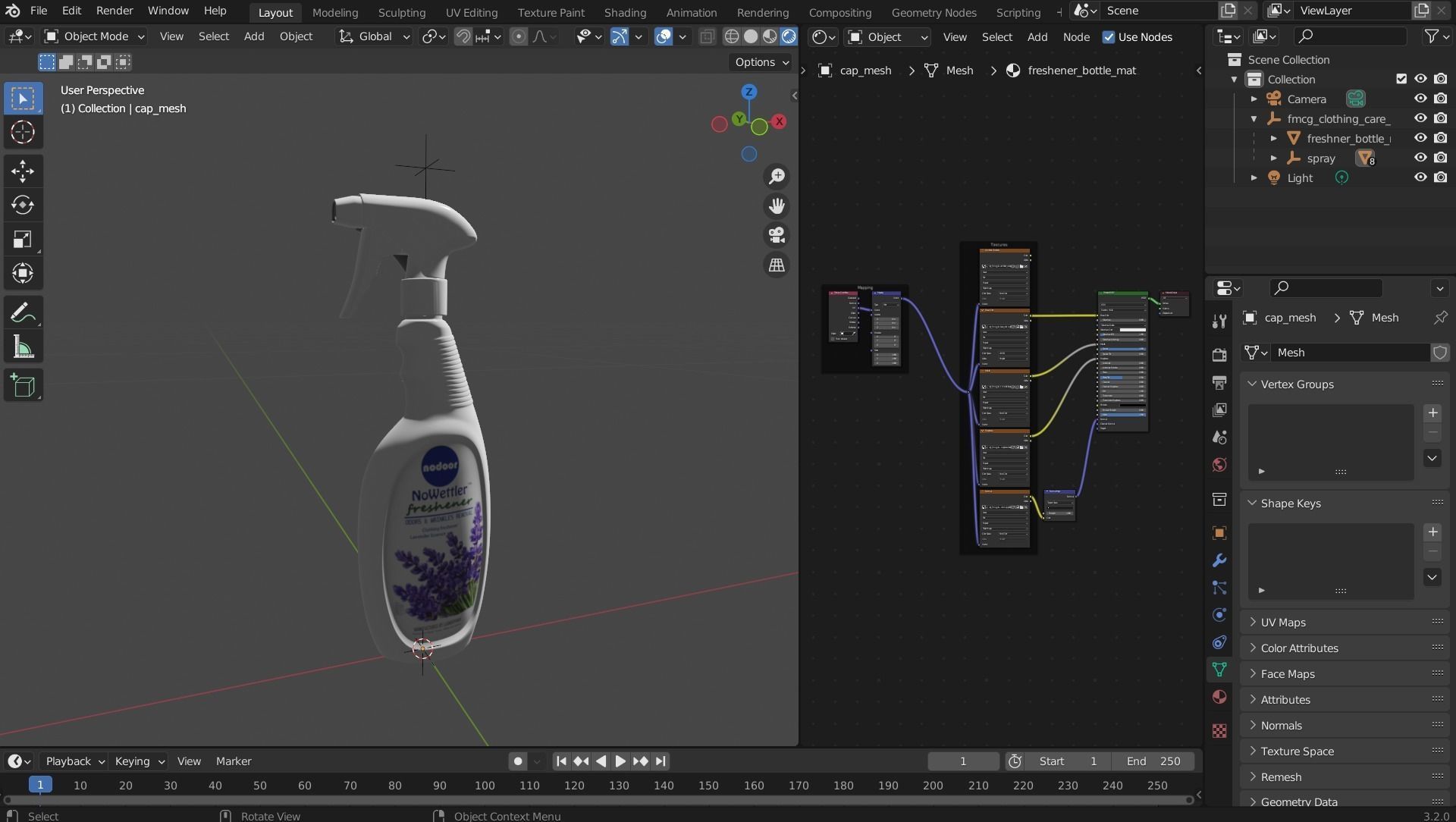The height and width of the screenshot is (822, 1456).
Task: Jump to the end frame
Action: click(x=661, y=761)
